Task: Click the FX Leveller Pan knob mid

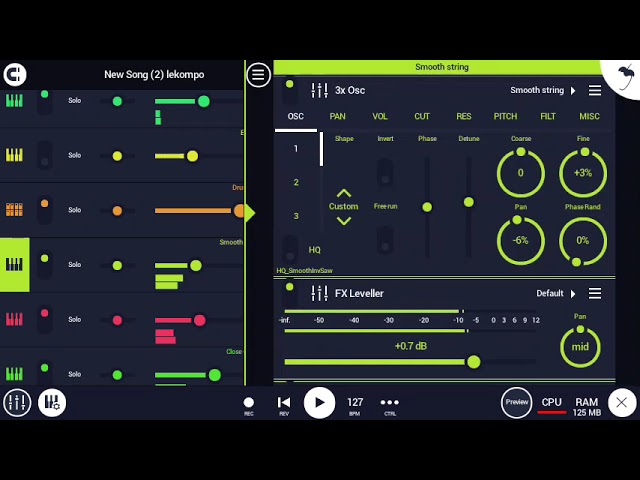Action: (x=580, y=347)
